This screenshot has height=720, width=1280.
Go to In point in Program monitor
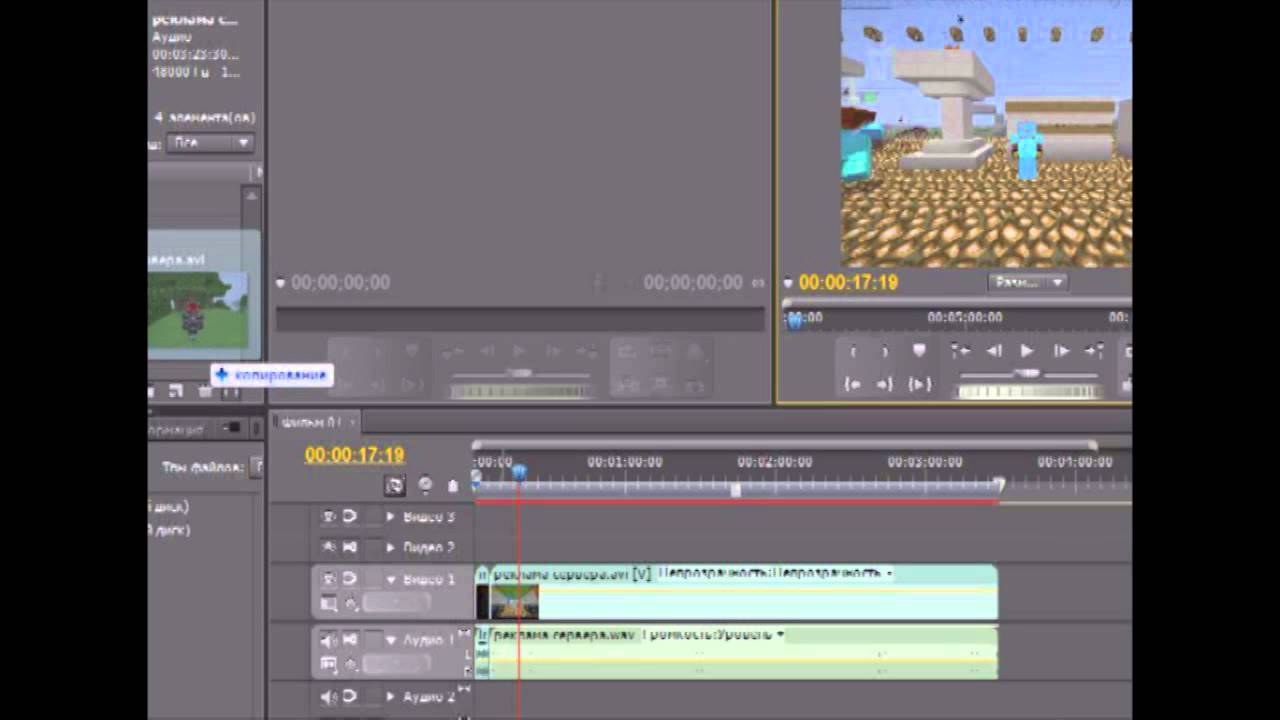point(853,384)
